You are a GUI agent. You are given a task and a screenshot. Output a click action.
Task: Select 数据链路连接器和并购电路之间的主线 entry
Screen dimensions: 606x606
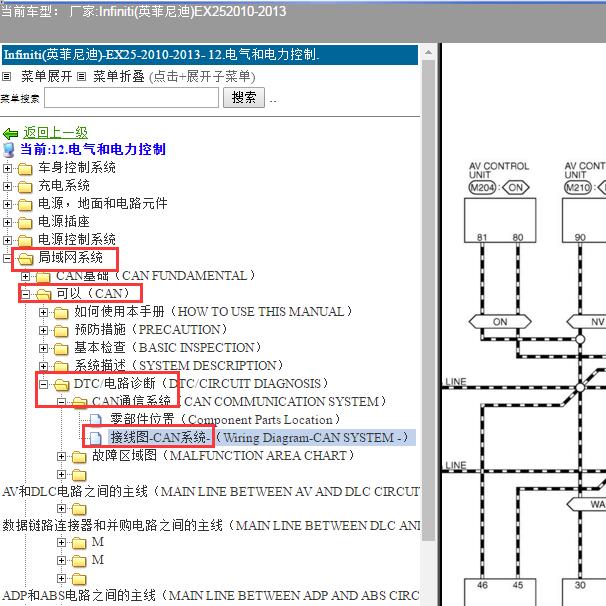coord(211,526)
